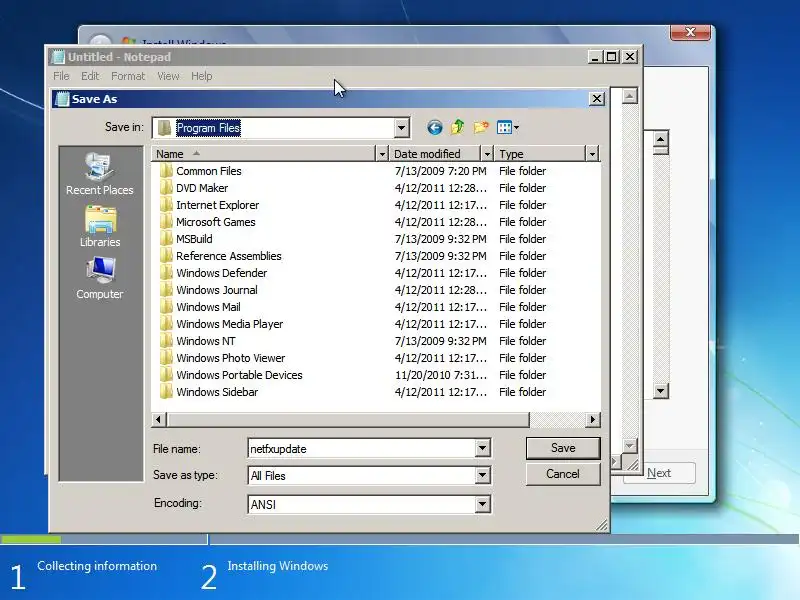The width and height of the screenshot is (800, 600).
Task: Select the Windows Defender folder icon
Action: 166,272
